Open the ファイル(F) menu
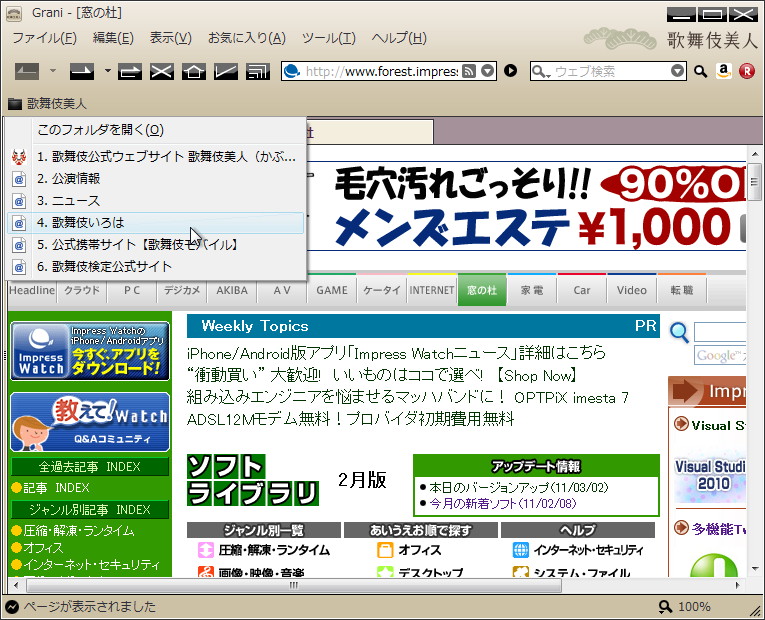The width and height of the screenshot is (765, 620). (44, 38)
